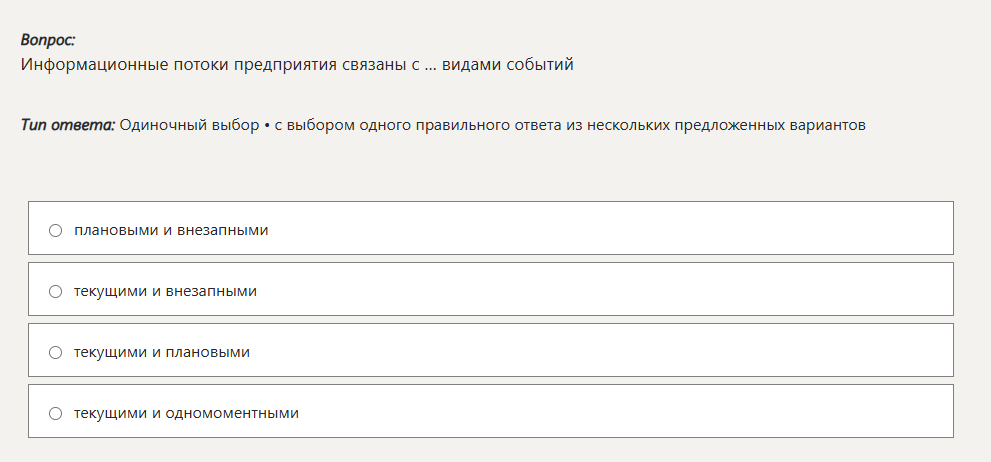Screen dimensions: 991x462
Task: Click the answer label 'текущими и внезапными'
Action: (x=165, y=291)
